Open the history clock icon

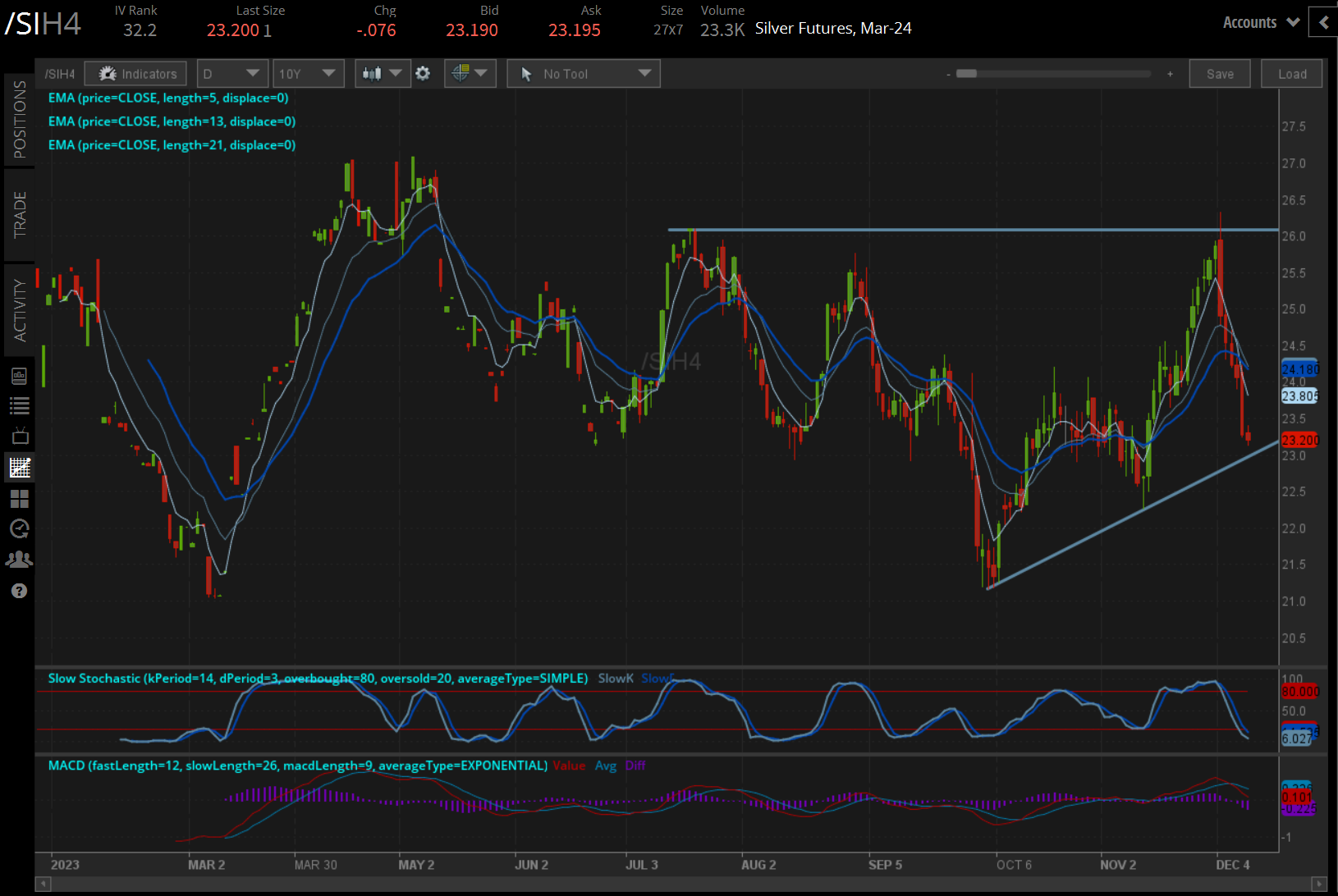click(x=20, y=529)
